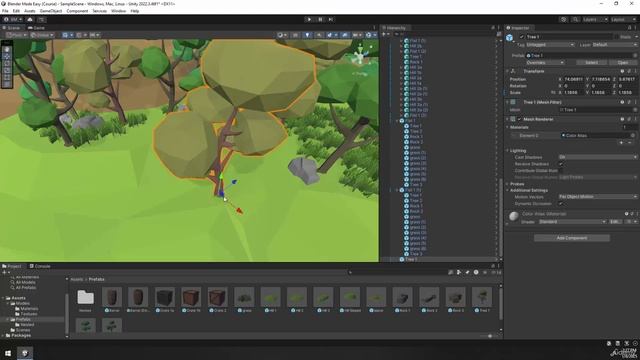Select the Move tool in the scene overlay
The height and width of the screenshot is (360, 640).
[x=7, y=56]
